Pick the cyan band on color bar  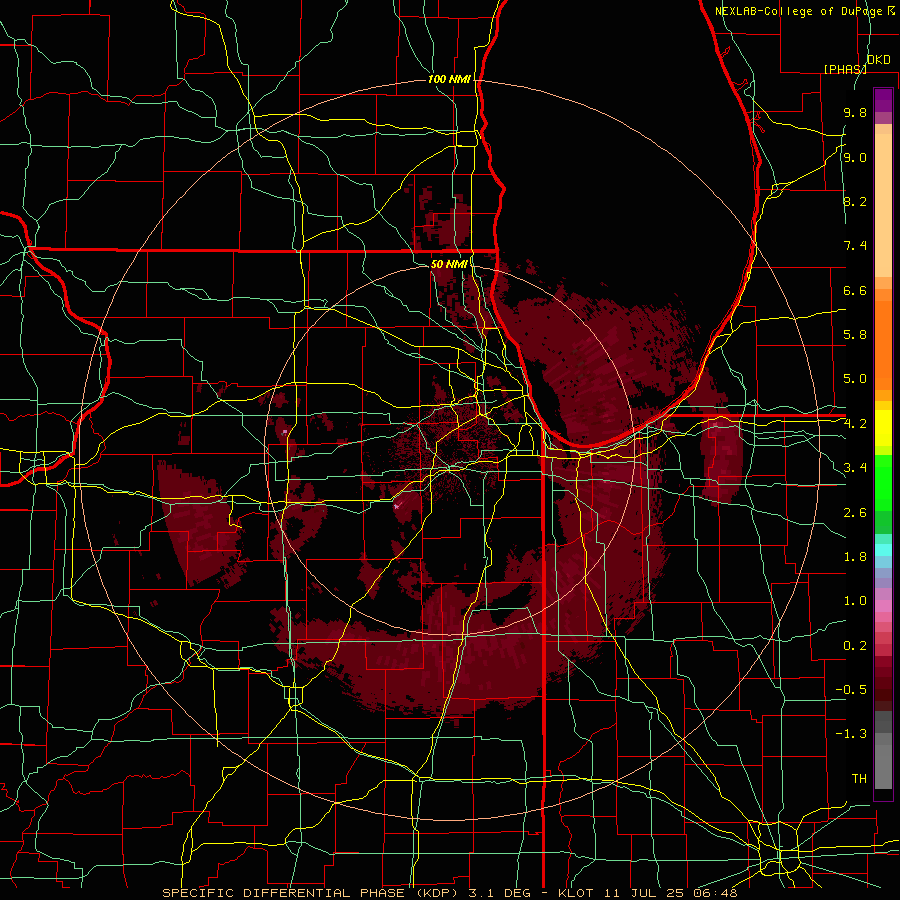(x=883, y=550)
